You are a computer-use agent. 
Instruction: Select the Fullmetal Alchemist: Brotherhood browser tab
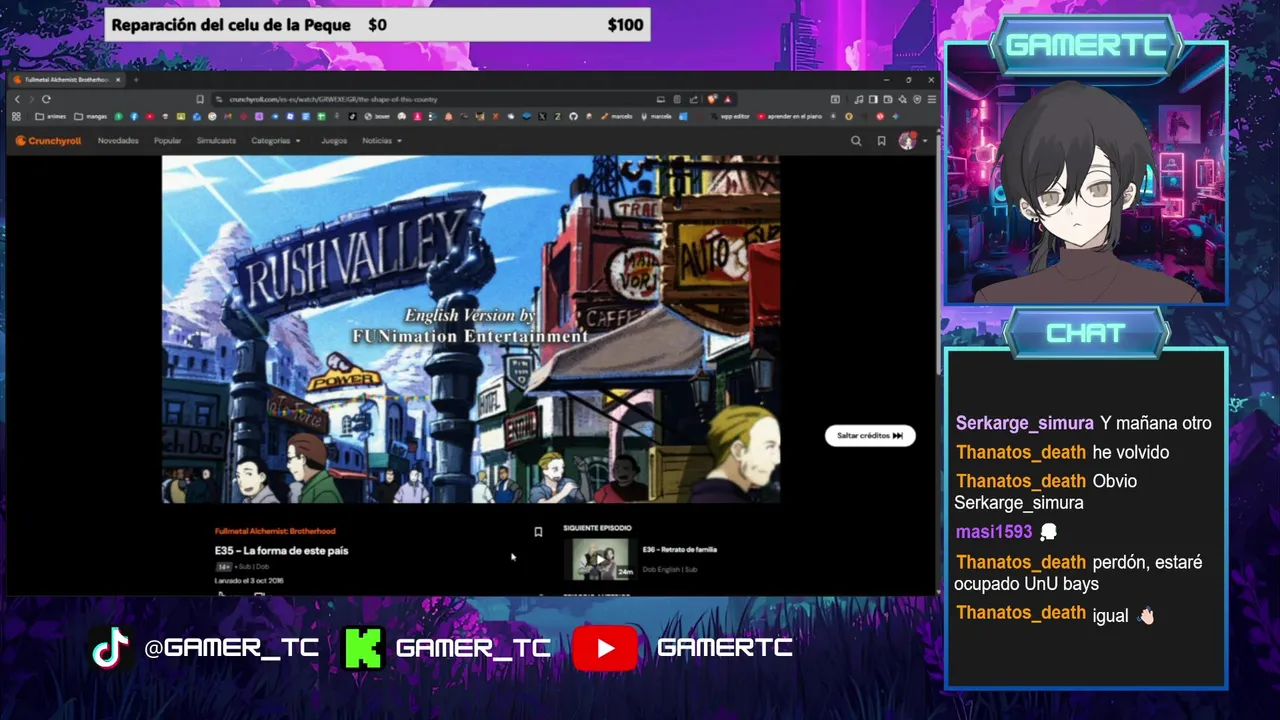point(68,80)
